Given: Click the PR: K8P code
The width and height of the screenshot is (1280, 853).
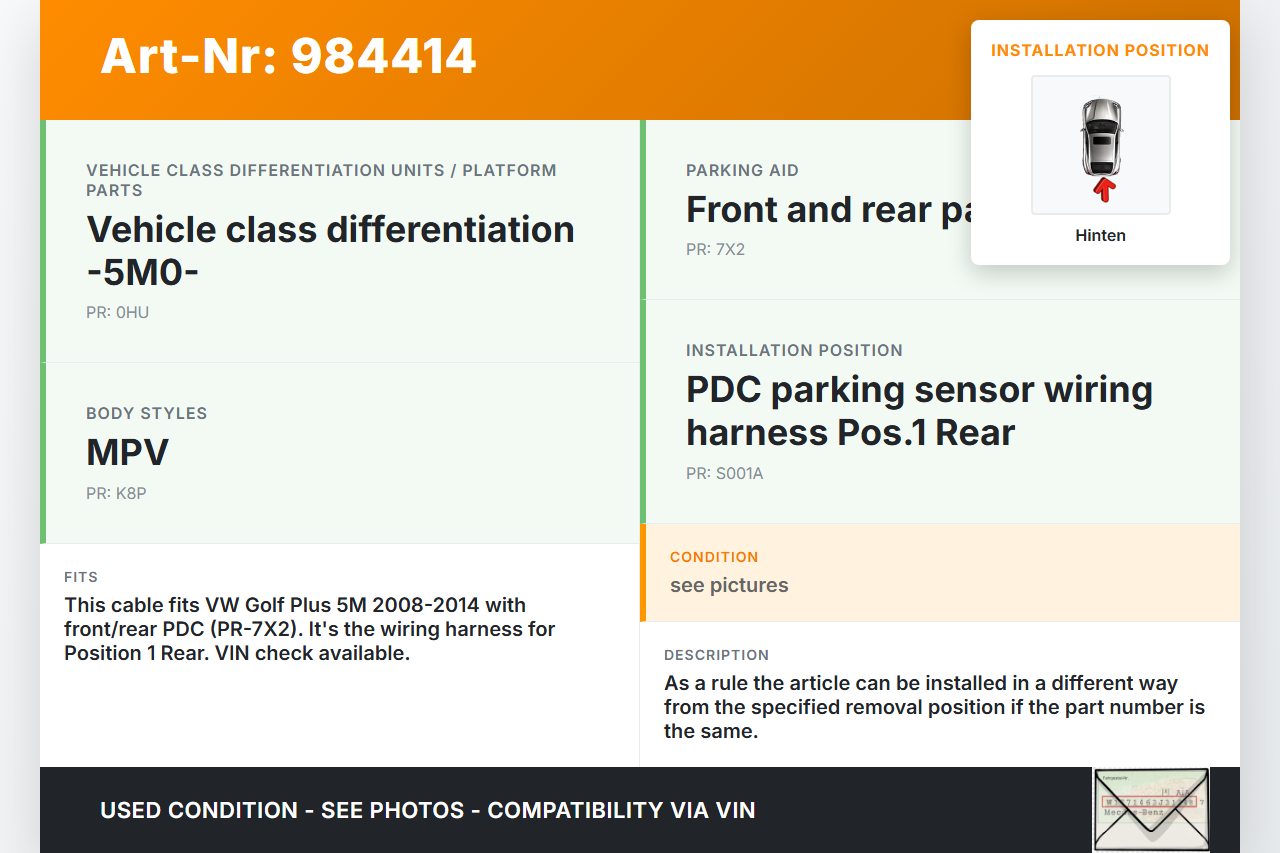Looking at the screenshot, I should point(116,493).
